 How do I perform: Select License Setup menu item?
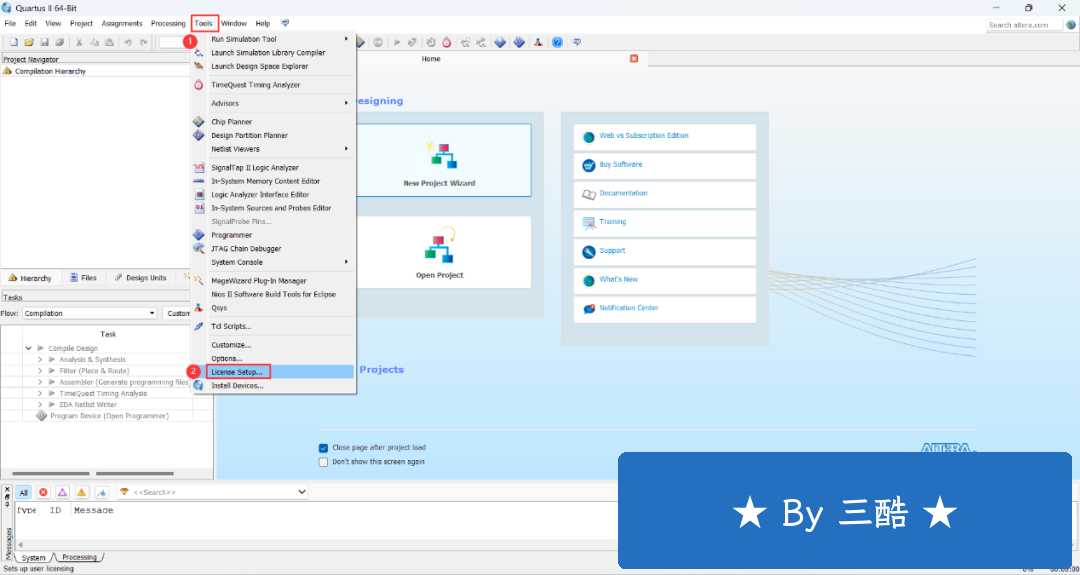[x=237, y=372]
